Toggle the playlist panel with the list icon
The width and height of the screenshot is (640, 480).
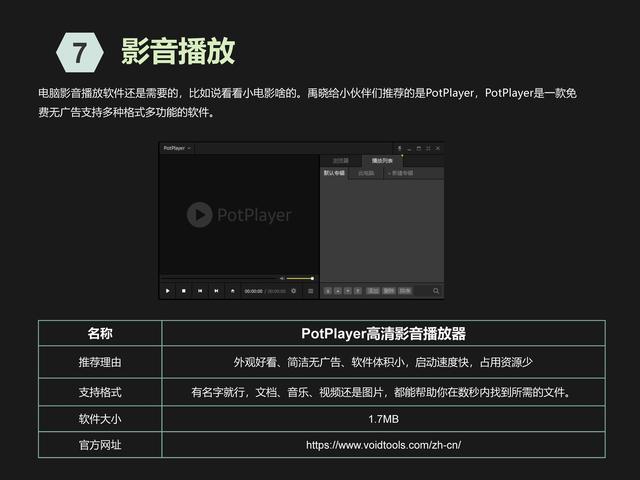(311, 291)
